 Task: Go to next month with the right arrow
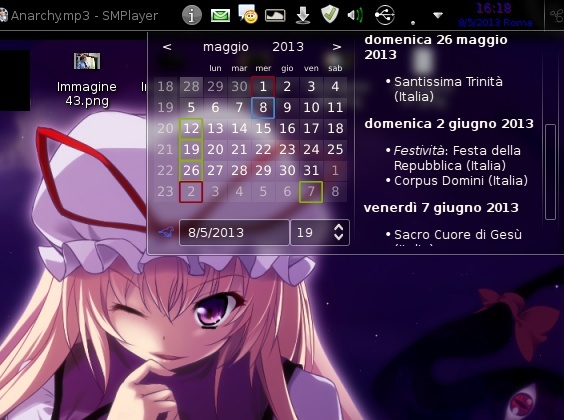pyautogui.click(x=336, y=47)
